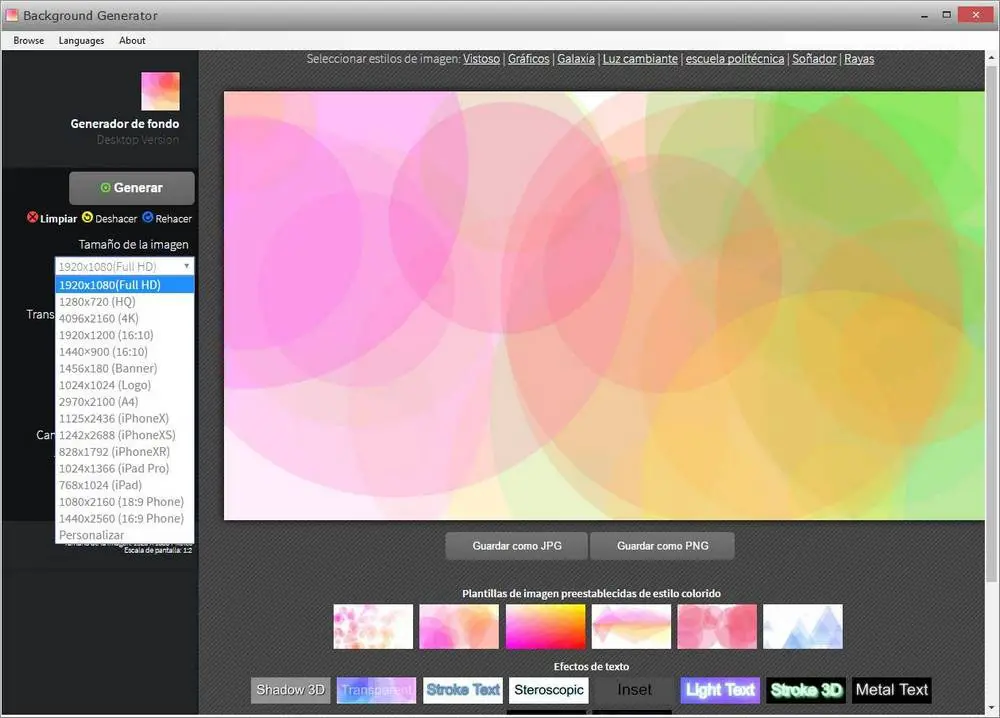Screen dimensions: 1000x718
Task: Select the Luz cambiante image style
Action: (640, 59)
